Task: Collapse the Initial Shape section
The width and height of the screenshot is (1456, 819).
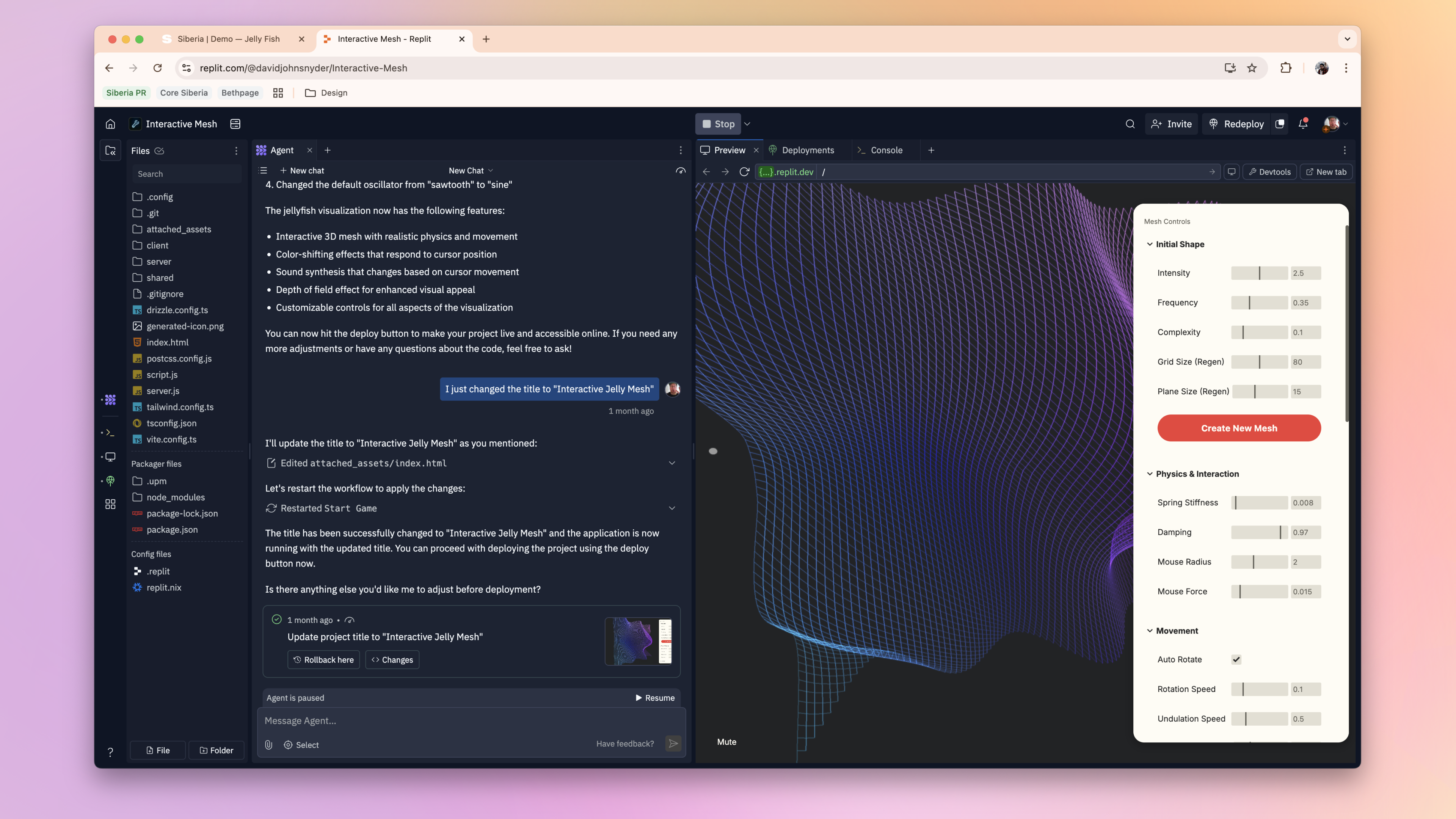Action: pyautogui.click(x=1150, y=244)
